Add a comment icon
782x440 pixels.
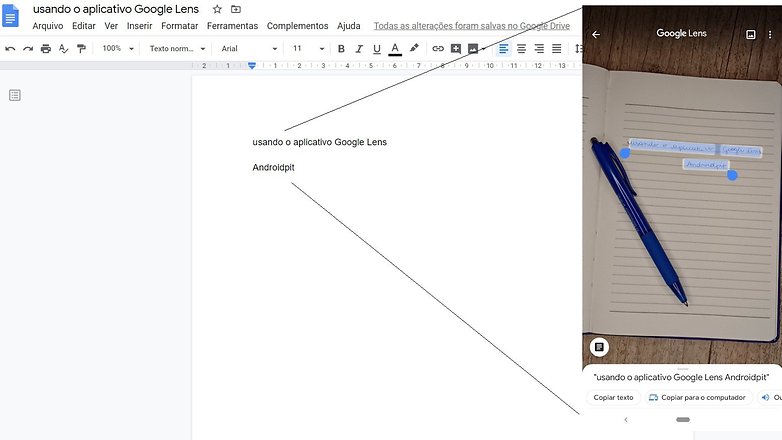(456, 48)
